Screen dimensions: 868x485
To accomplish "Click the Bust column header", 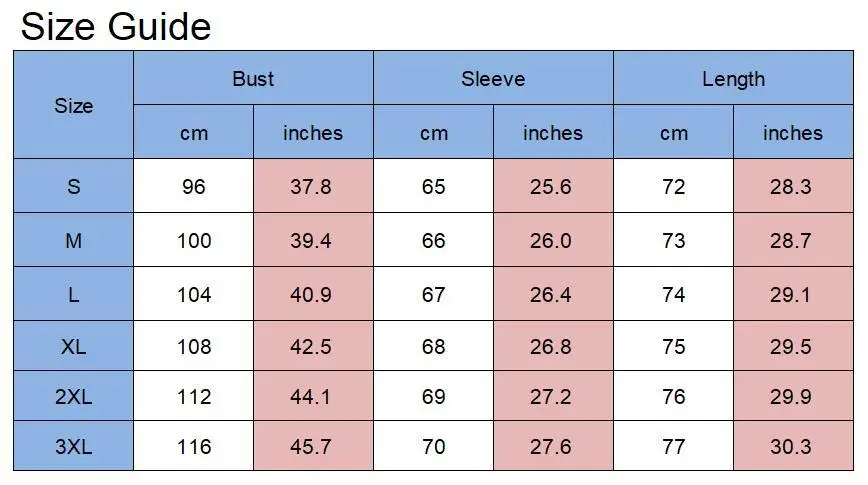I will point(253,79).
